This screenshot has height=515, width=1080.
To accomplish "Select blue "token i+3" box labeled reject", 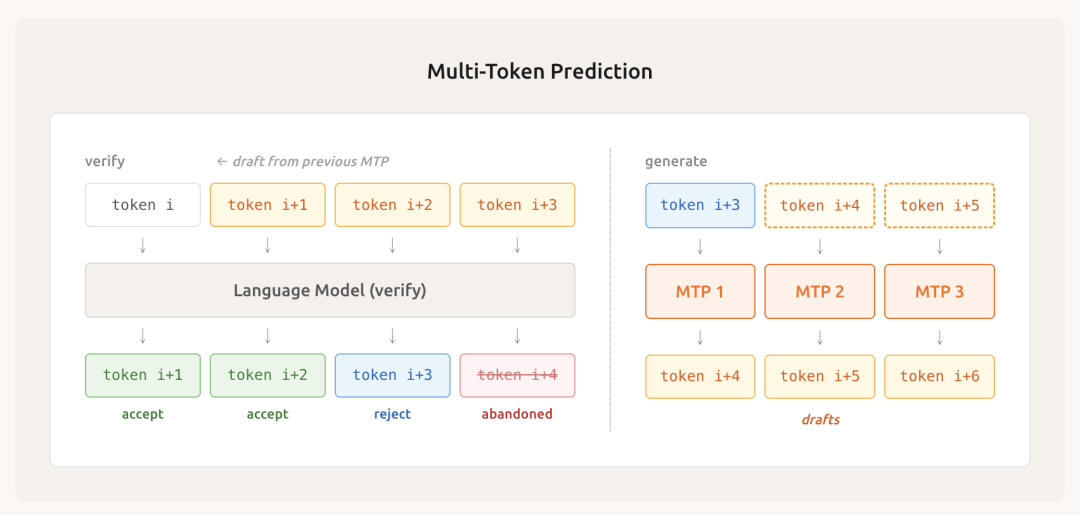I will pos(392,375).
